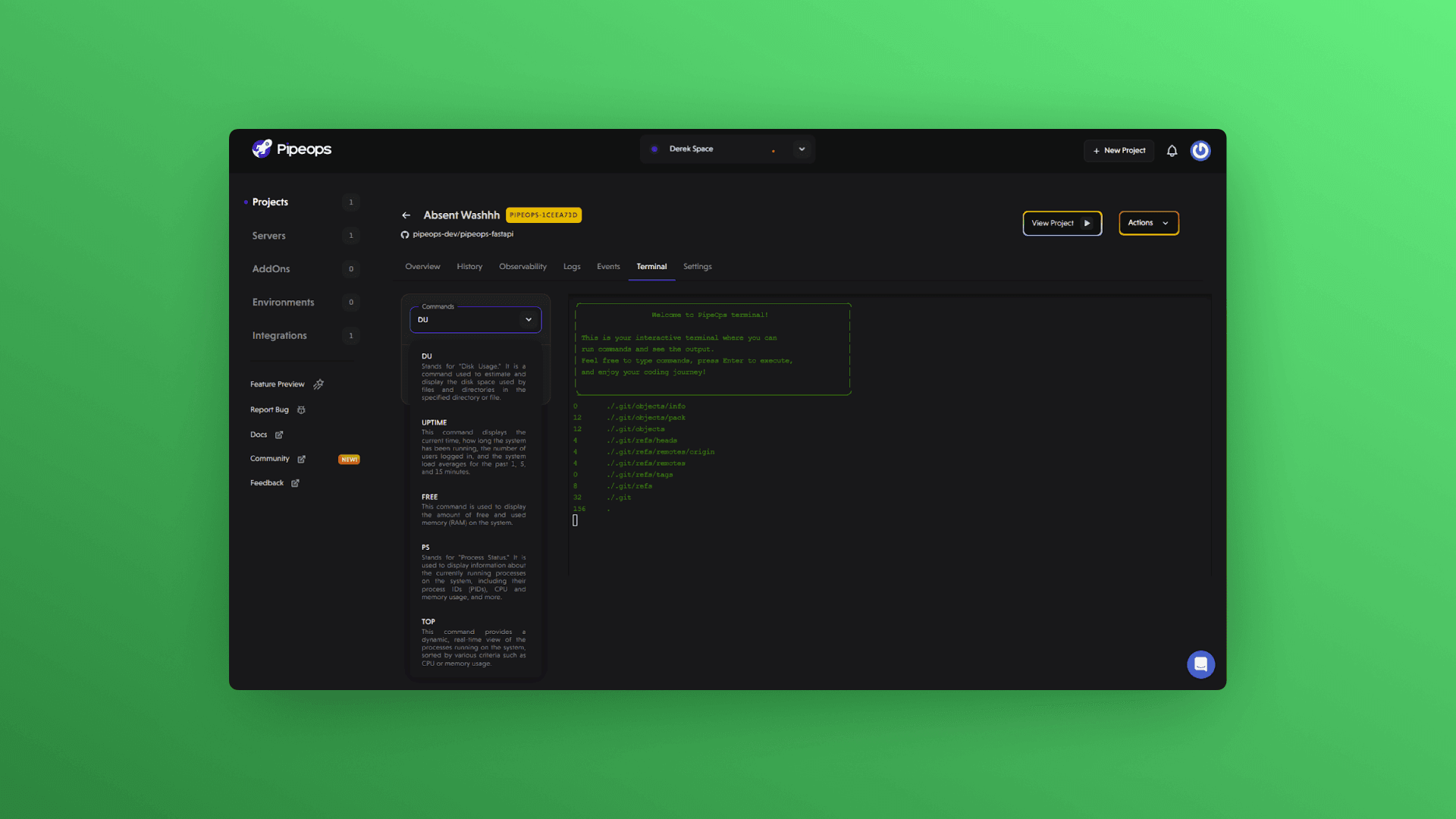Click the View Project button
This screenshot has width=1456, height=819.
[x=1062, y=223]
